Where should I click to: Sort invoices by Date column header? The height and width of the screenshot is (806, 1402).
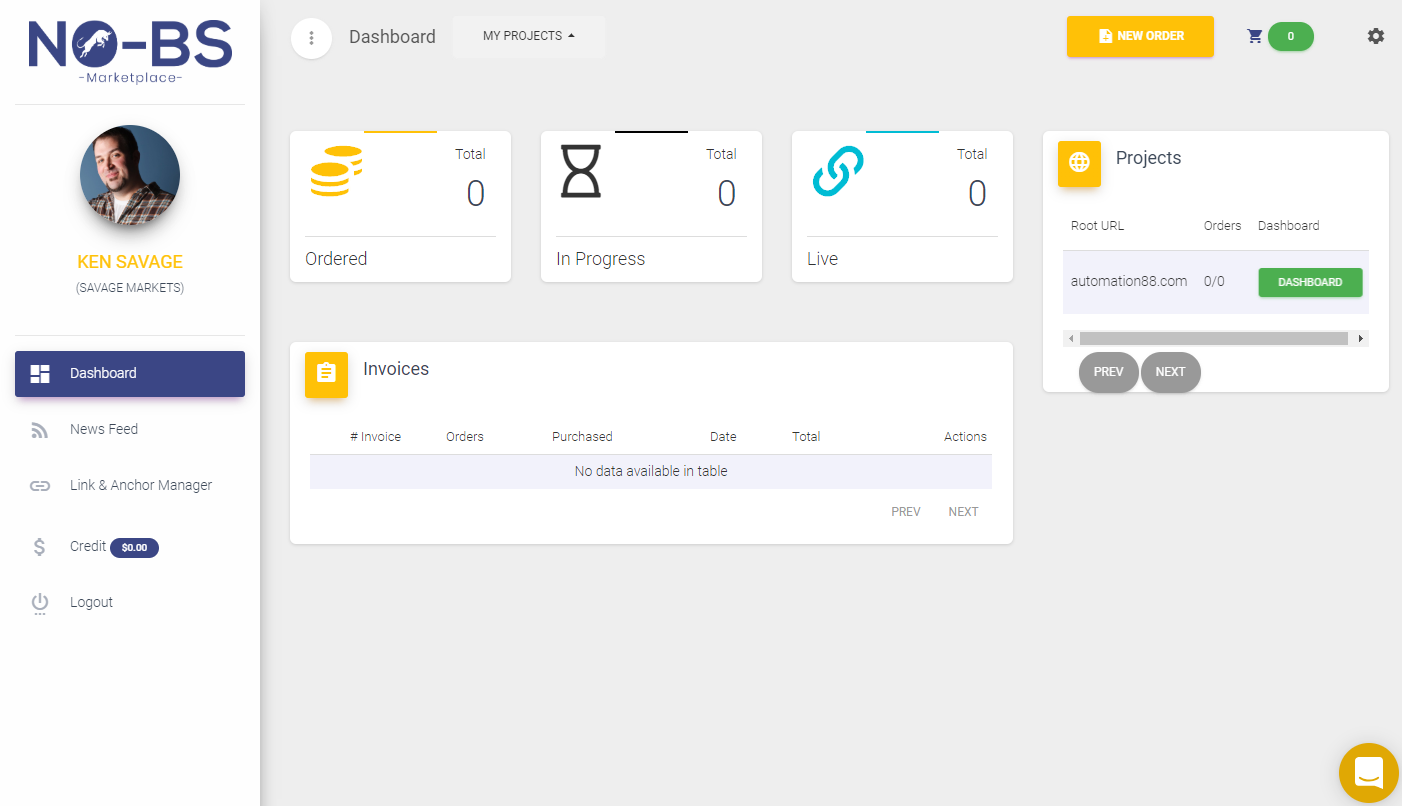[723, 437]
